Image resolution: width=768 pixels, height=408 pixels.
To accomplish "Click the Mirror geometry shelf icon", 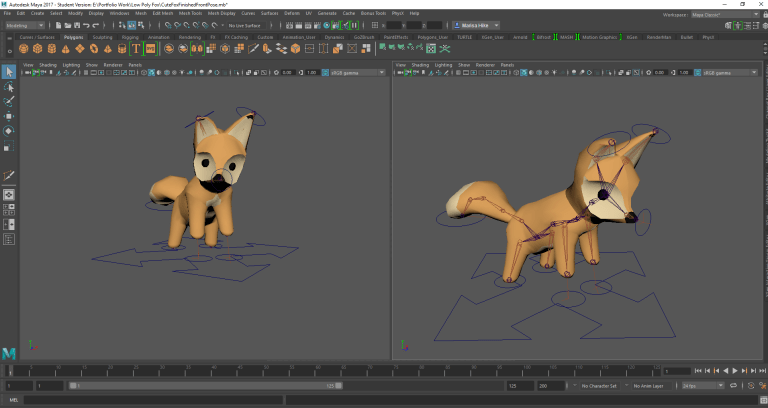I will coord(197,48).
